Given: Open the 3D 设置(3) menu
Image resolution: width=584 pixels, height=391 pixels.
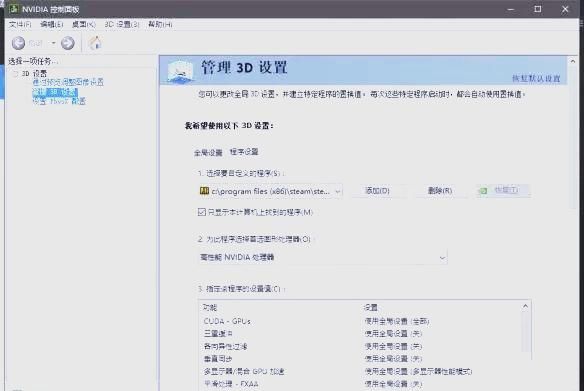Looking at the screenshot, I should 122,24.
